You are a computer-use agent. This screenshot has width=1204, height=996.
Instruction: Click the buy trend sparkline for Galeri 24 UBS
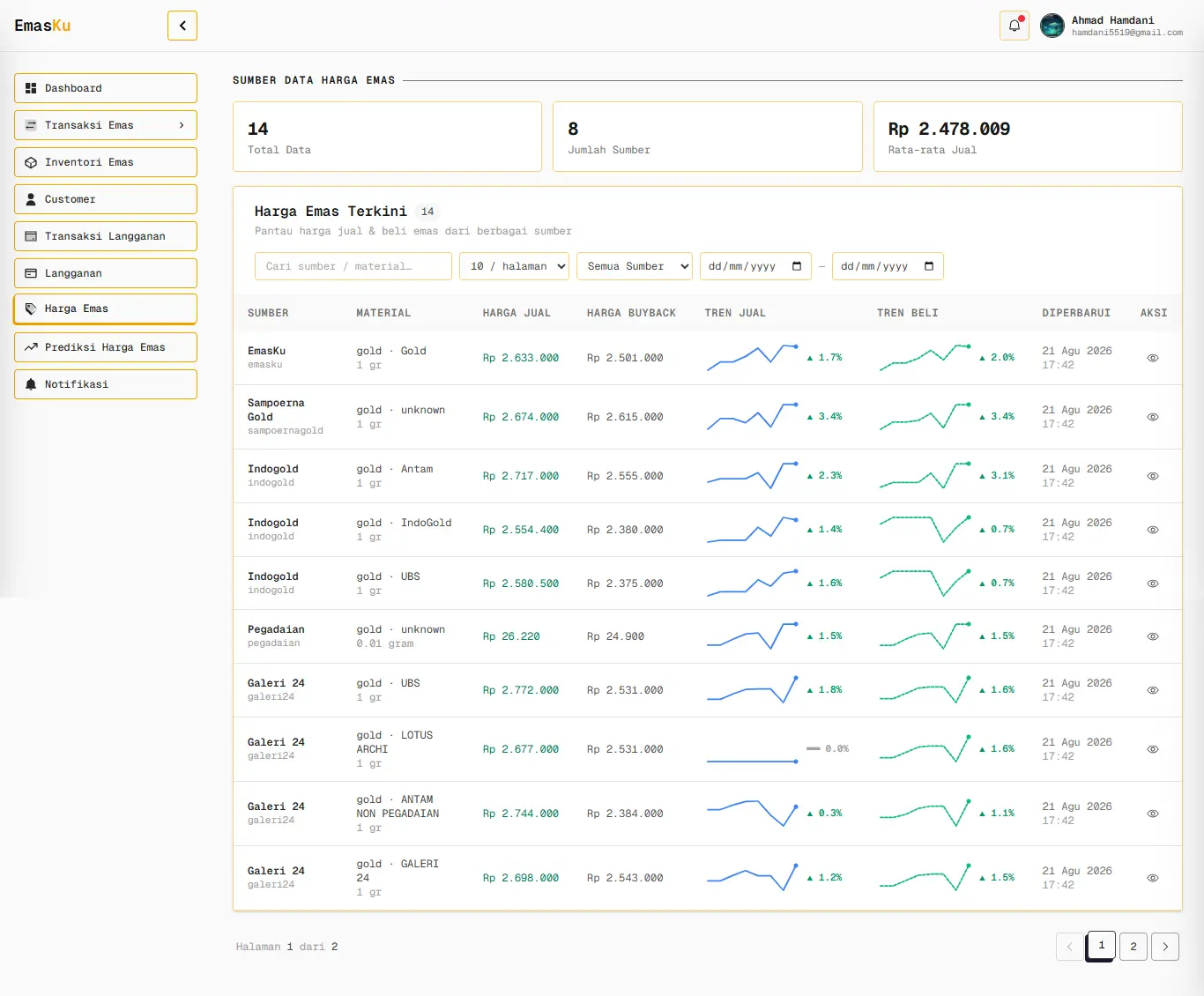[925, 689]
